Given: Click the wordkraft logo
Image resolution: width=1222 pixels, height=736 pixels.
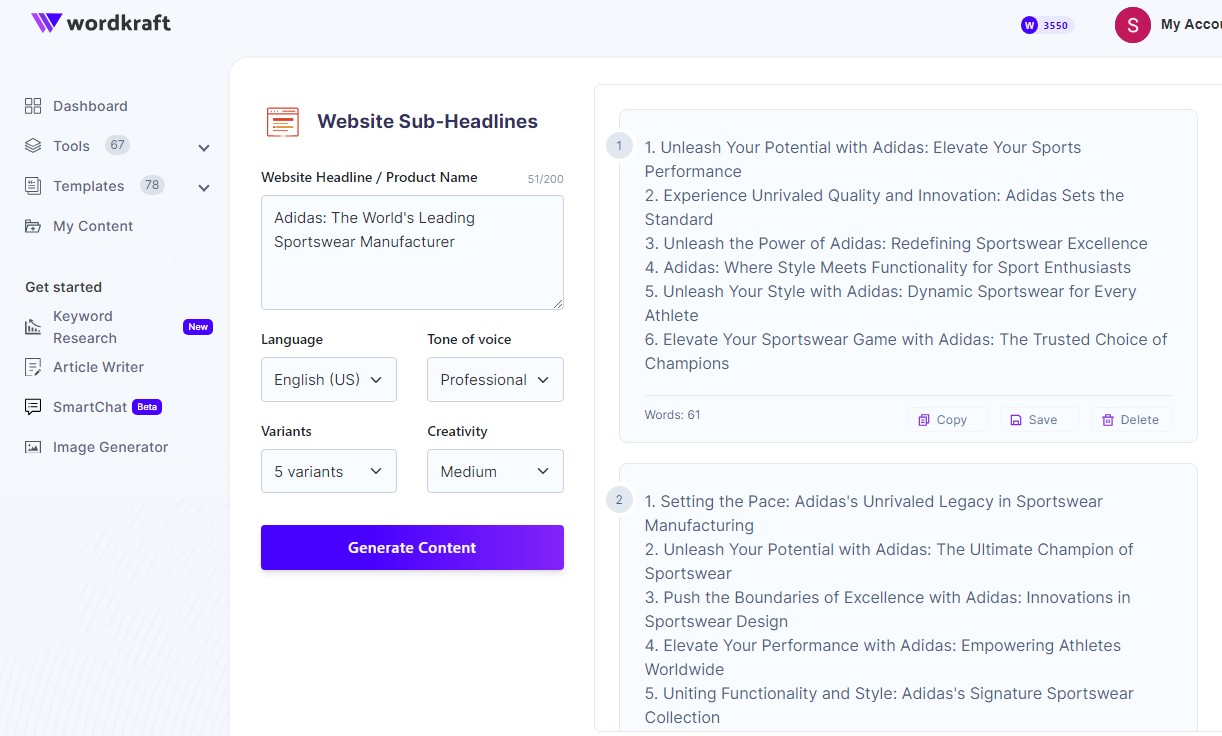Looking at the screenshot, I should (100, 23).
